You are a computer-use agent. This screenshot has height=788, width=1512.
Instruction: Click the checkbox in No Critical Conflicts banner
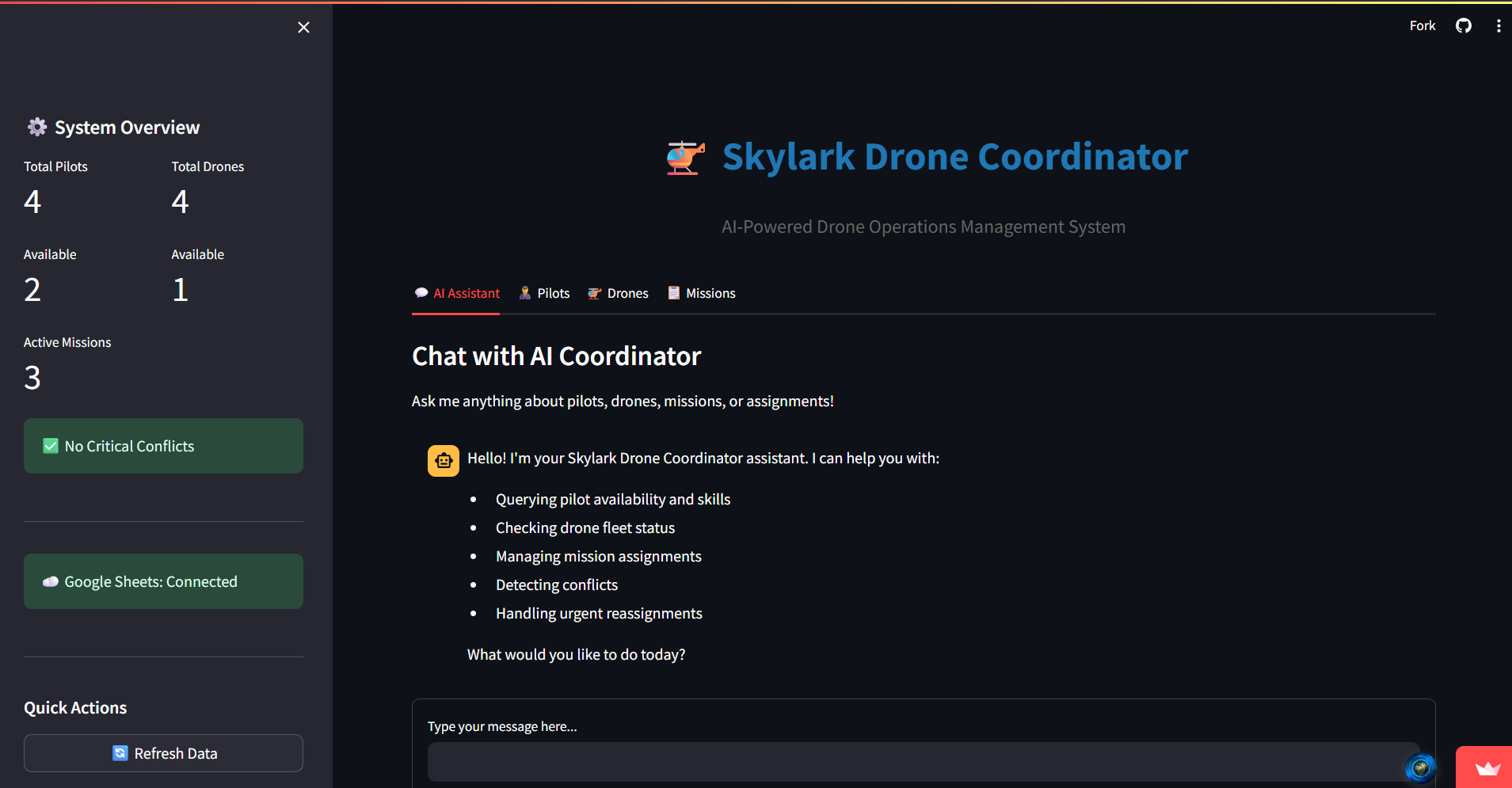click(50, 445)
